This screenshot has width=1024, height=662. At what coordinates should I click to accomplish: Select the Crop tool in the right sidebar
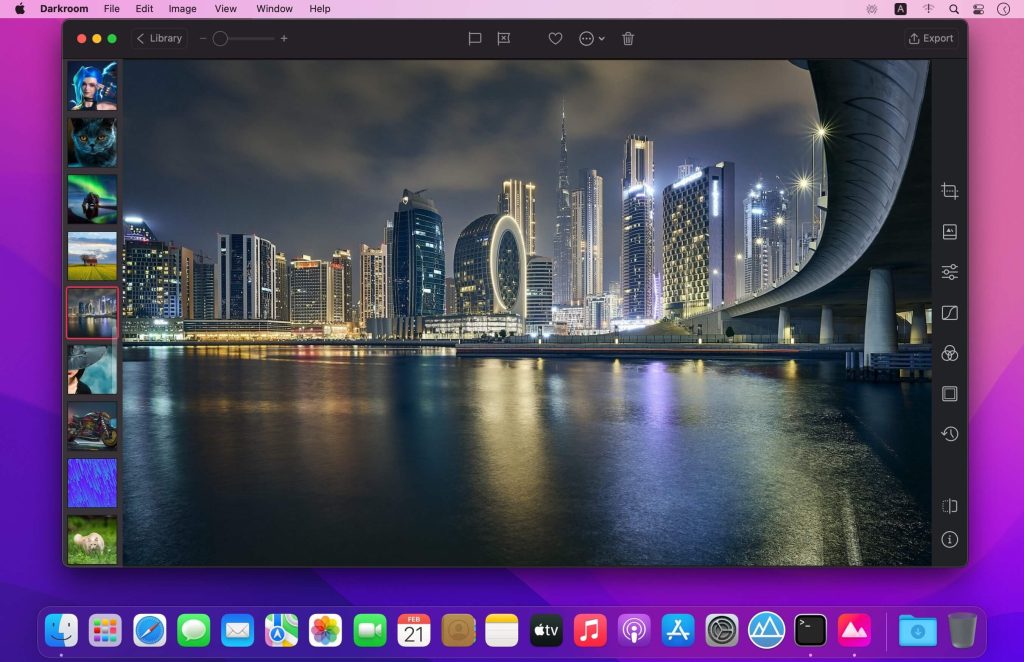tap(949, 190)
